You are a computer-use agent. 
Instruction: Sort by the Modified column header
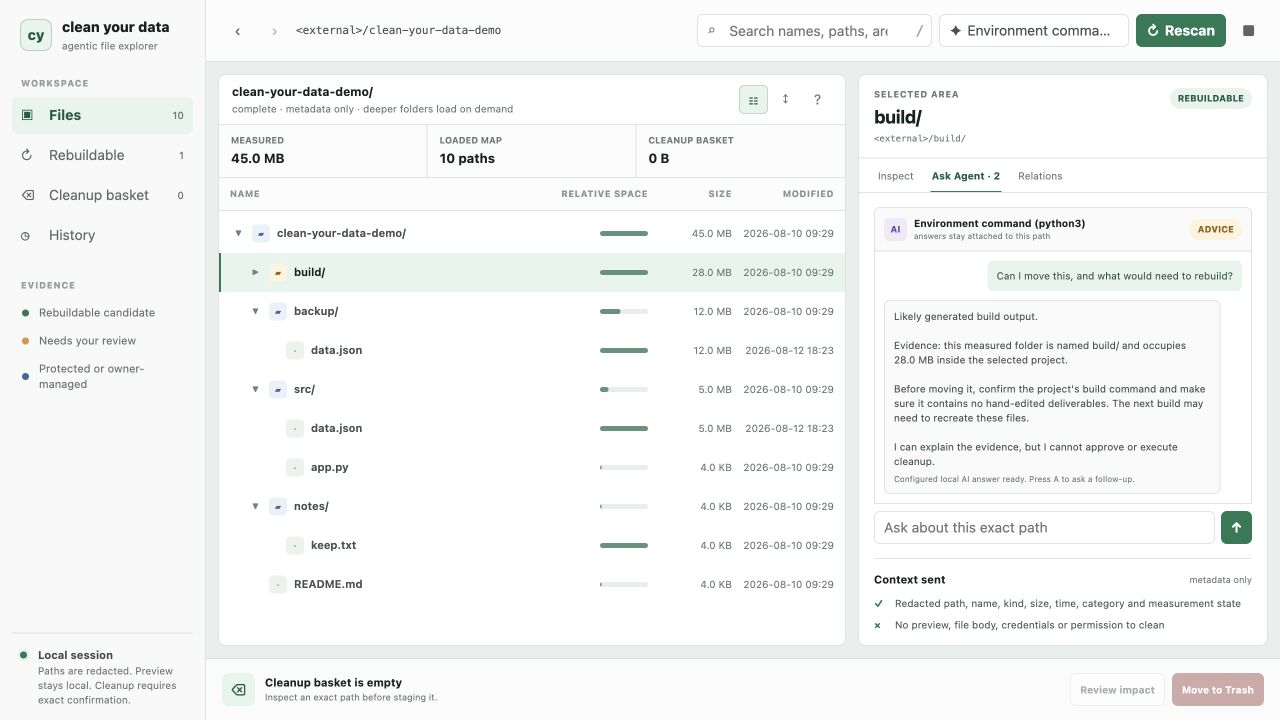[x=808, y=194]
